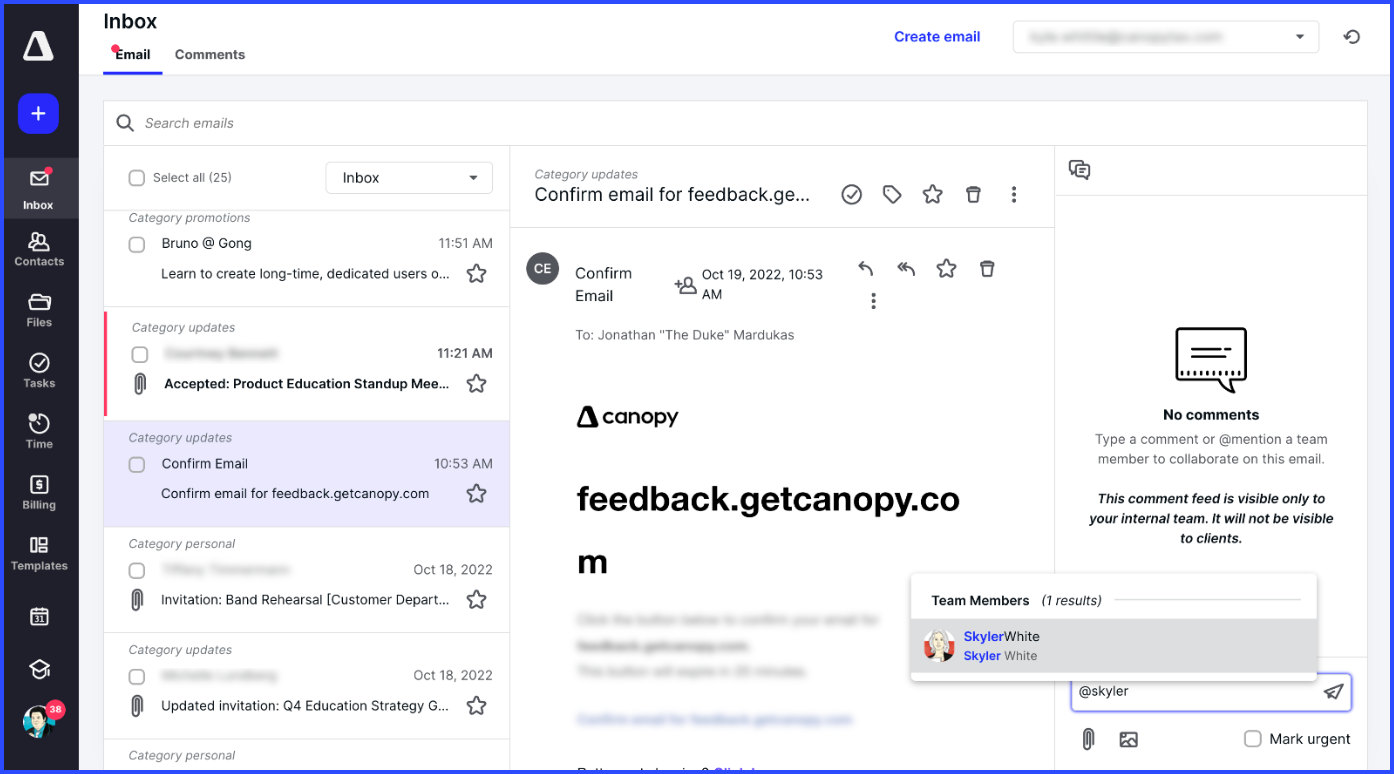
Task: Open the Inbox folder dropdown
Action: point(409,177)
